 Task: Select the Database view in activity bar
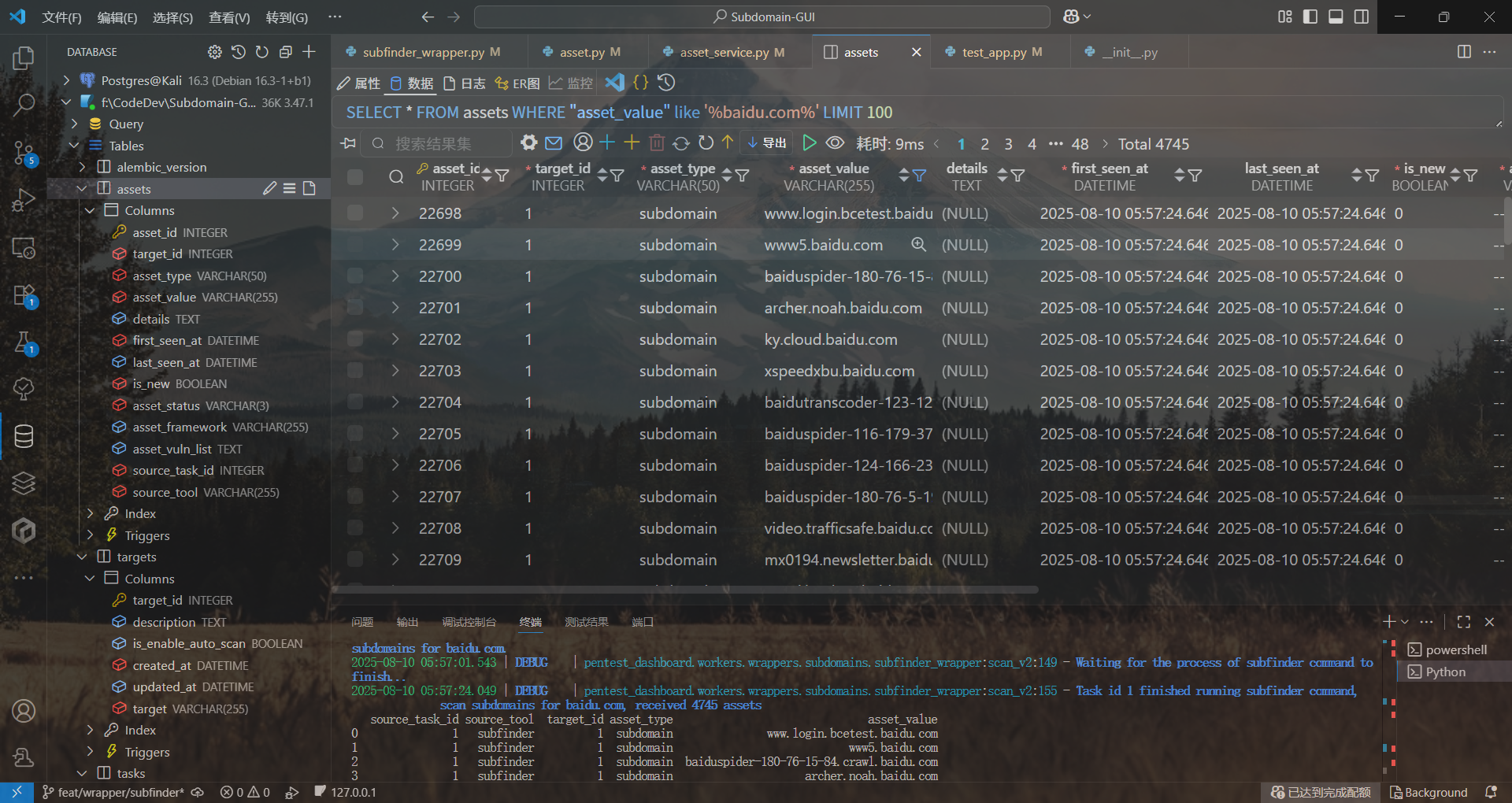tap(24, 436)
